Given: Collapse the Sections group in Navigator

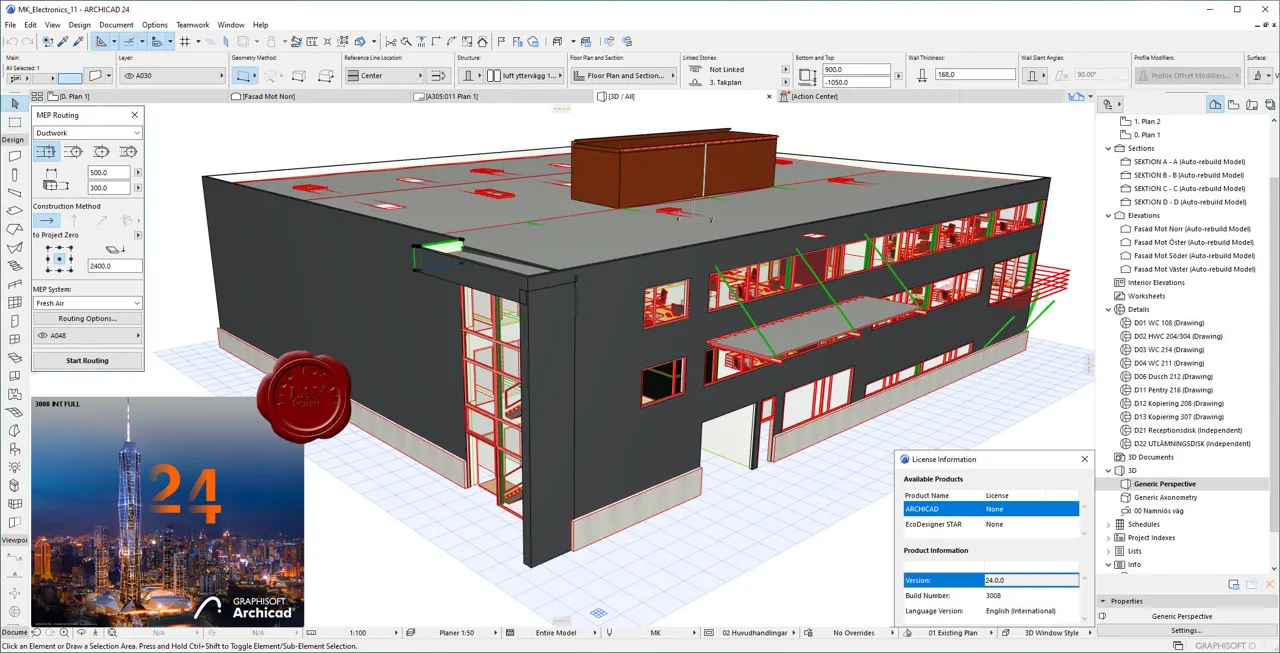Looking at the screenshot, I should (x=1108, y=148).
